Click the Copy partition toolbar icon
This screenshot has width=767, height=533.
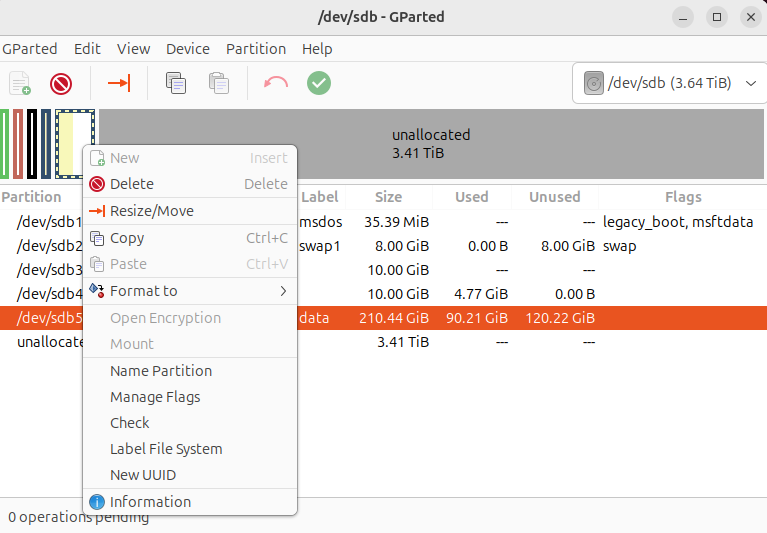(x=176, y=83)
